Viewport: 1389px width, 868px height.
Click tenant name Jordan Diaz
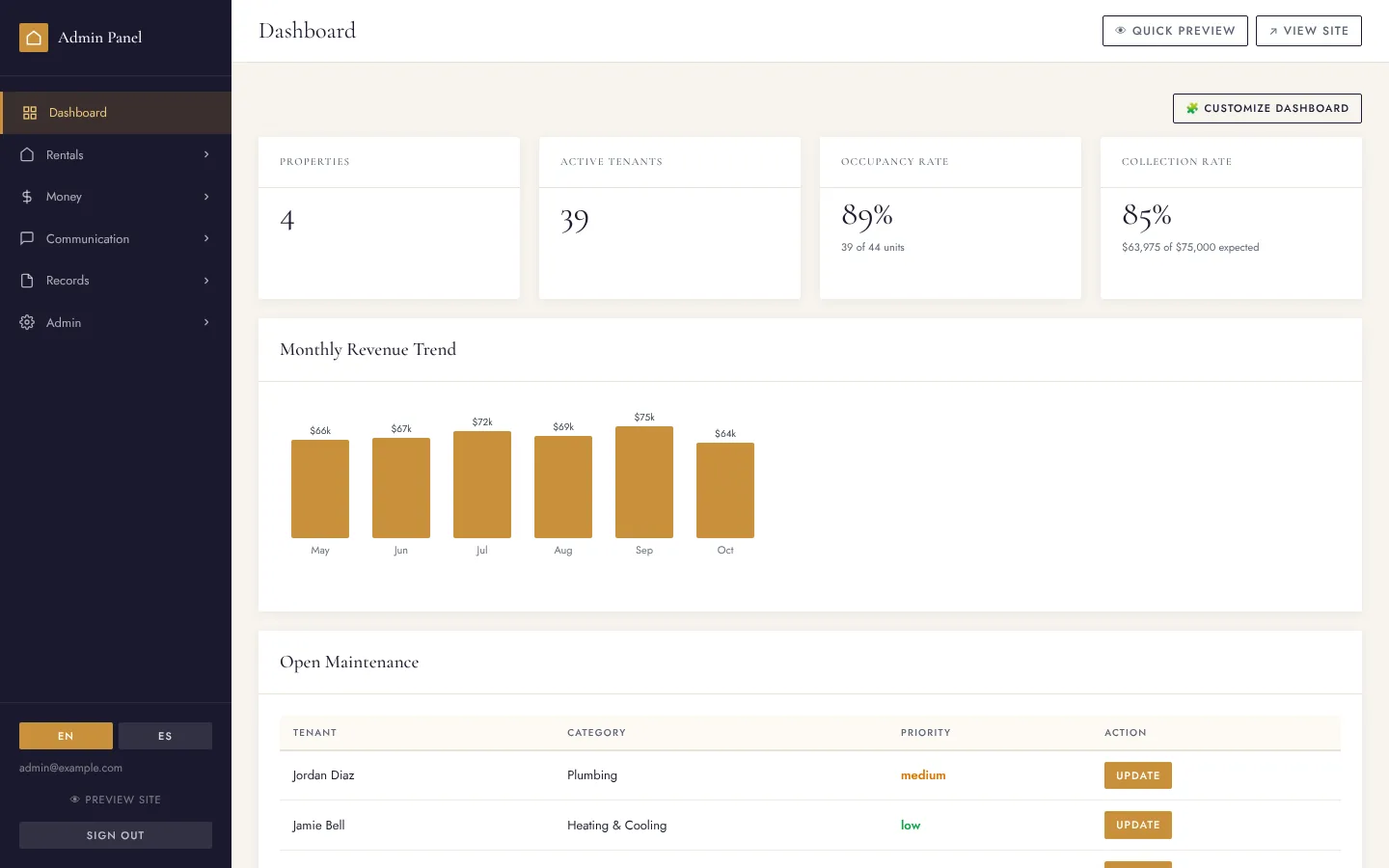point(323,775)
